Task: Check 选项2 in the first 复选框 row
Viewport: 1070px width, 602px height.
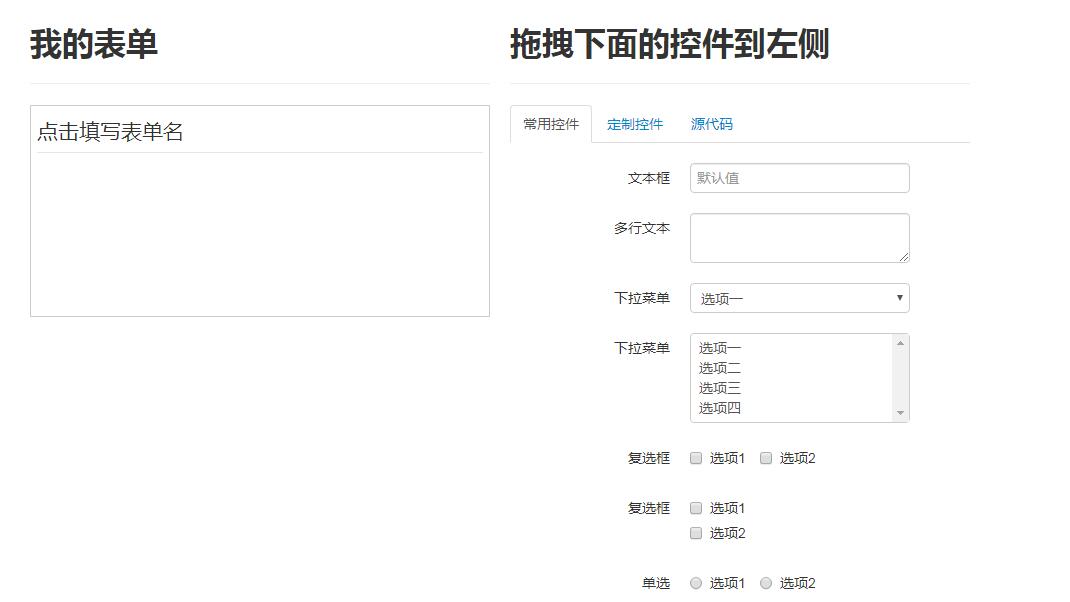Action: pos(766,457)
